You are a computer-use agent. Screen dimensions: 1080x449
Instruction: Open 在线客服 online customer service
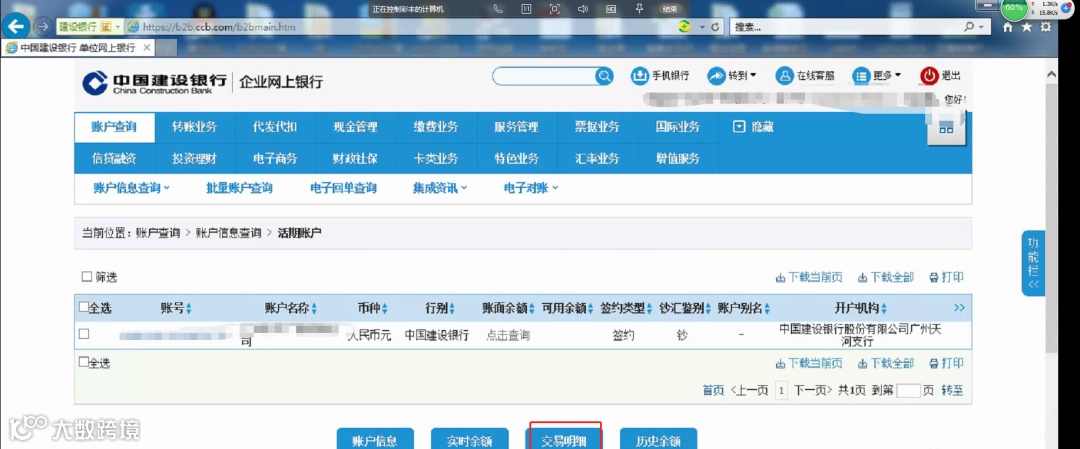(x=804, y=76)
